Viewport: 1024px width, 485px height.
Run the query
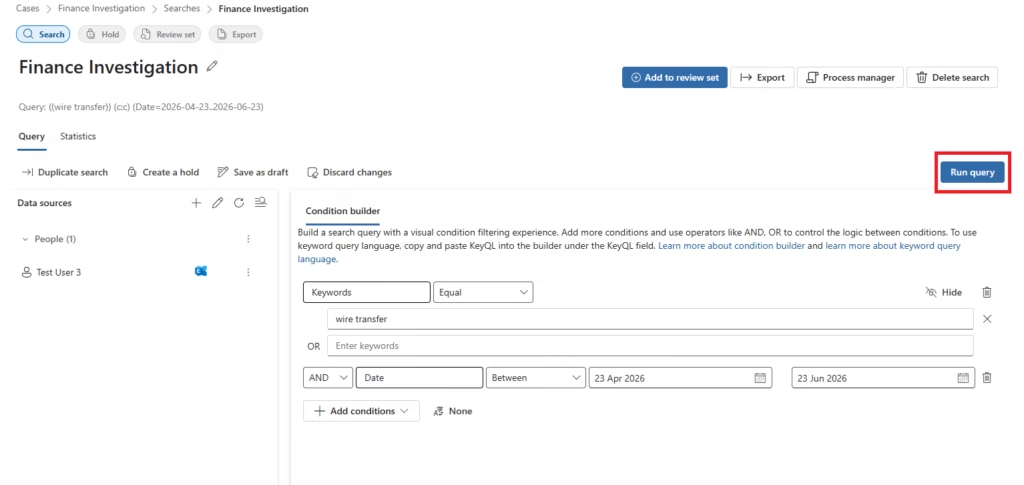972,172
